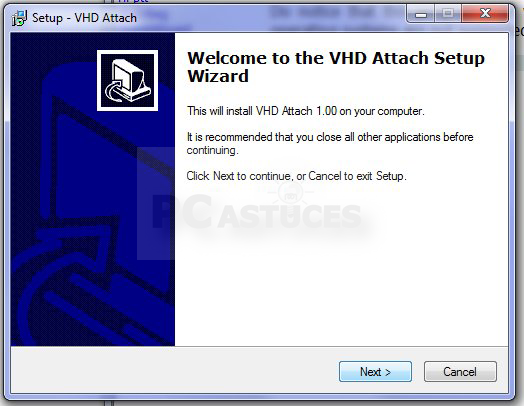Click the installer computer icon in blue banner

pos(127,81)
